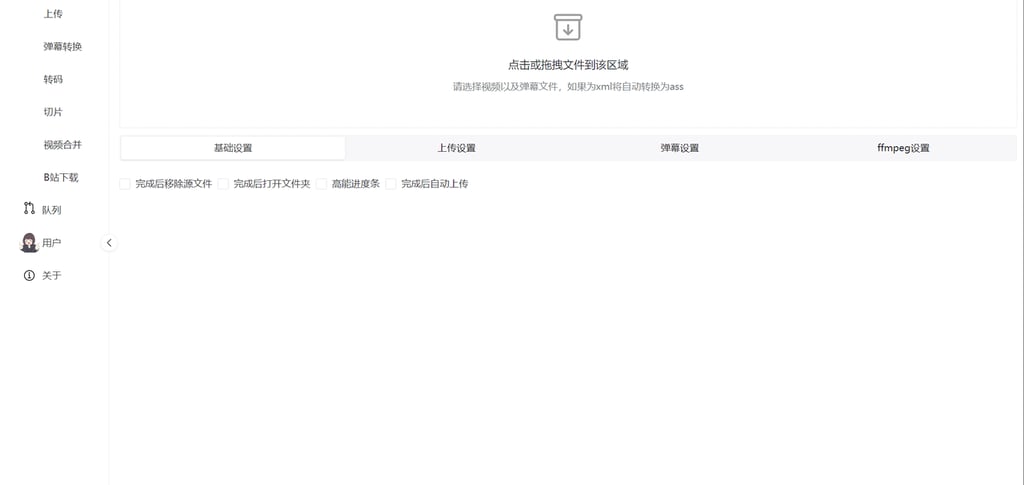This screenshot has height=485, width=1024.
Task: Click 点击或拖拽文件到该区域 upload text
Action: click(568, 65)
